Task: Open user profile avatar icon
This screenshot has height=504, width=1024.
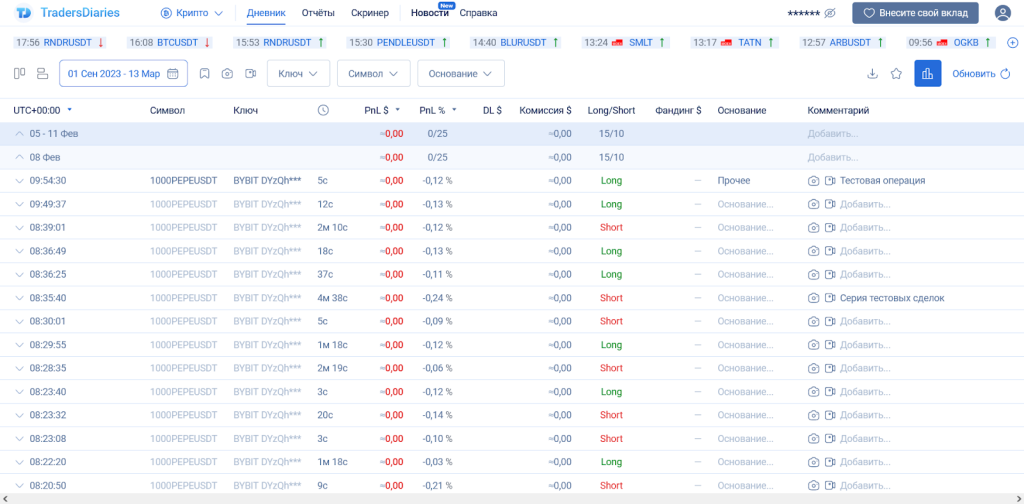Action: pos(1002,13)
